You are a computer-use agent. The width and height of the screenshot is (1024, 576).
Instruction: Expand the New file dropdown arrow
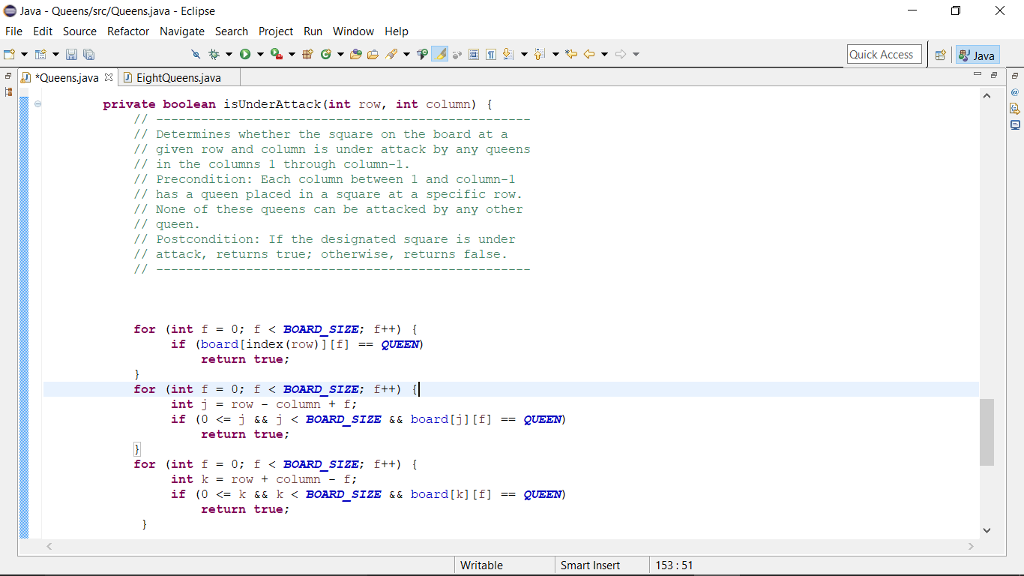pyautogui.click(x=25, y=54)
